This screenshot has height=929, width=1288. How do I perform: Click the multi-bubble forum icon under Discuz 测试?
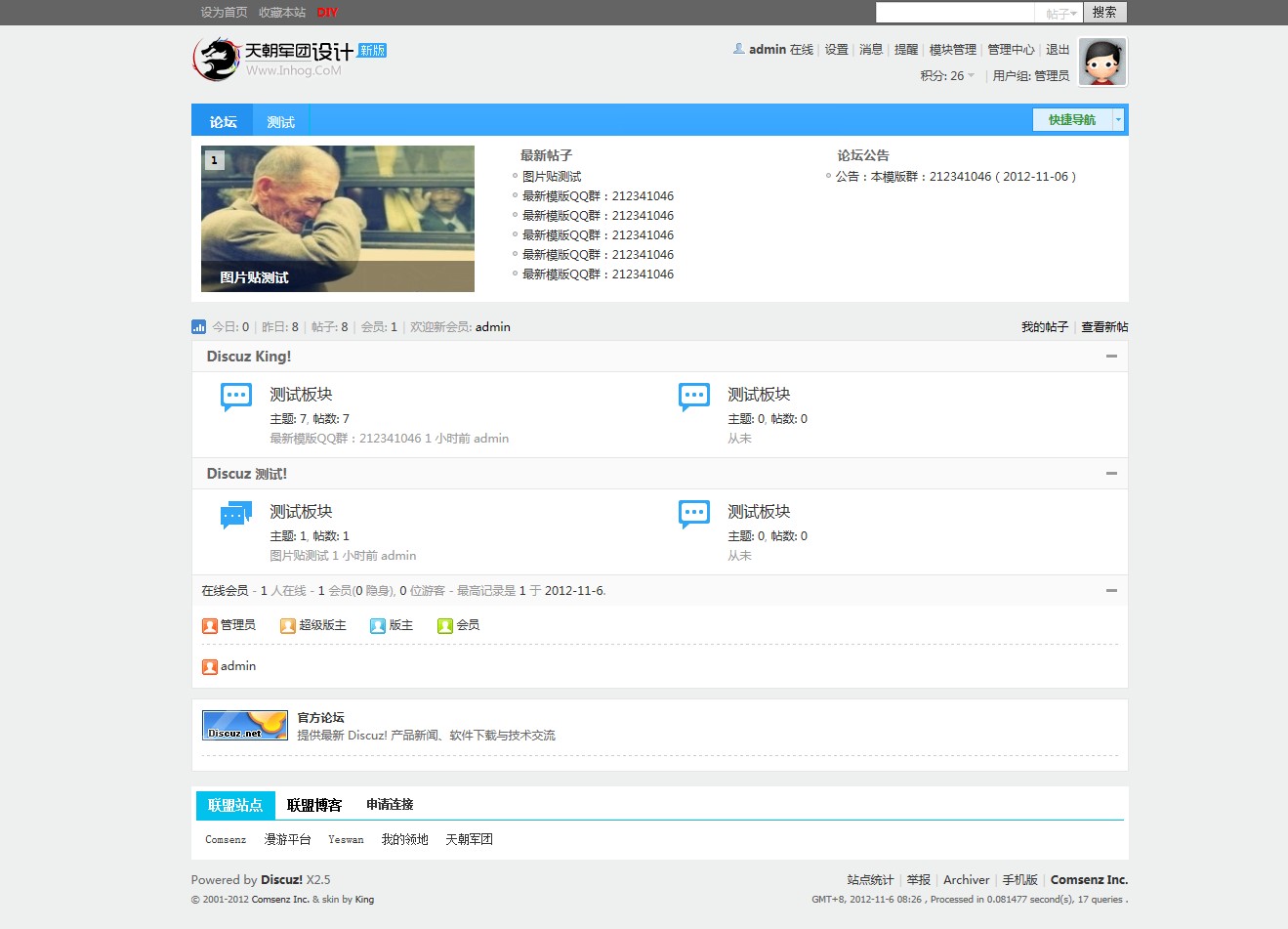[x=236, y=515]
